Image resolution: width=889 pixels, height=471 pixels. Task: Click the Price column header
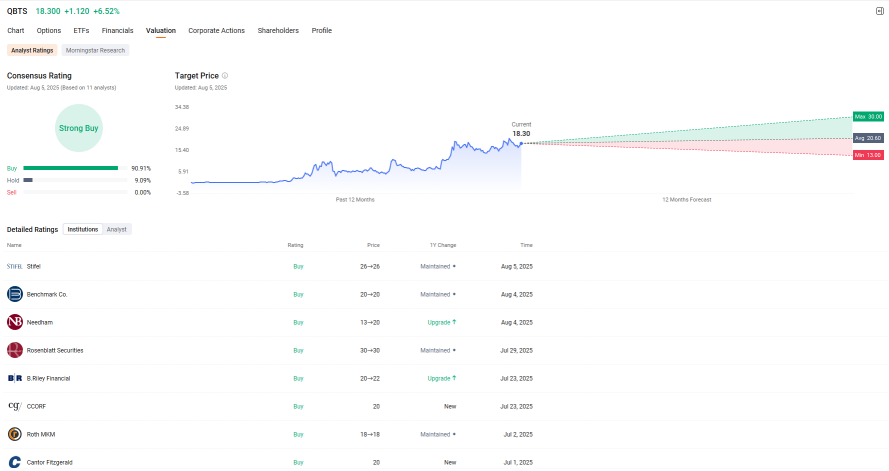click(x=373, y=245)
